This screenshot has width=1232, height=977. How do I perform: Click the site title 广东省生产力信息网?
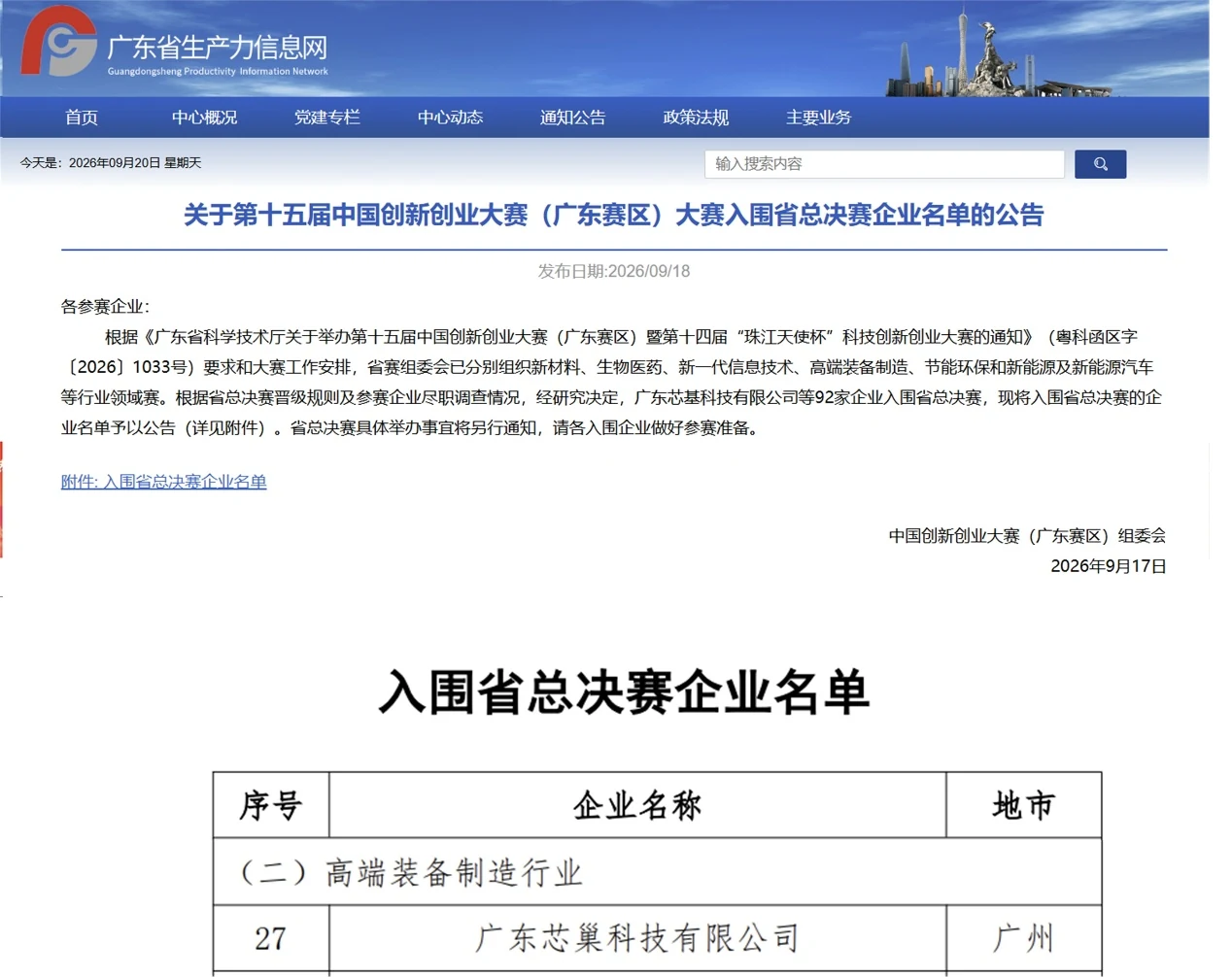218,48
